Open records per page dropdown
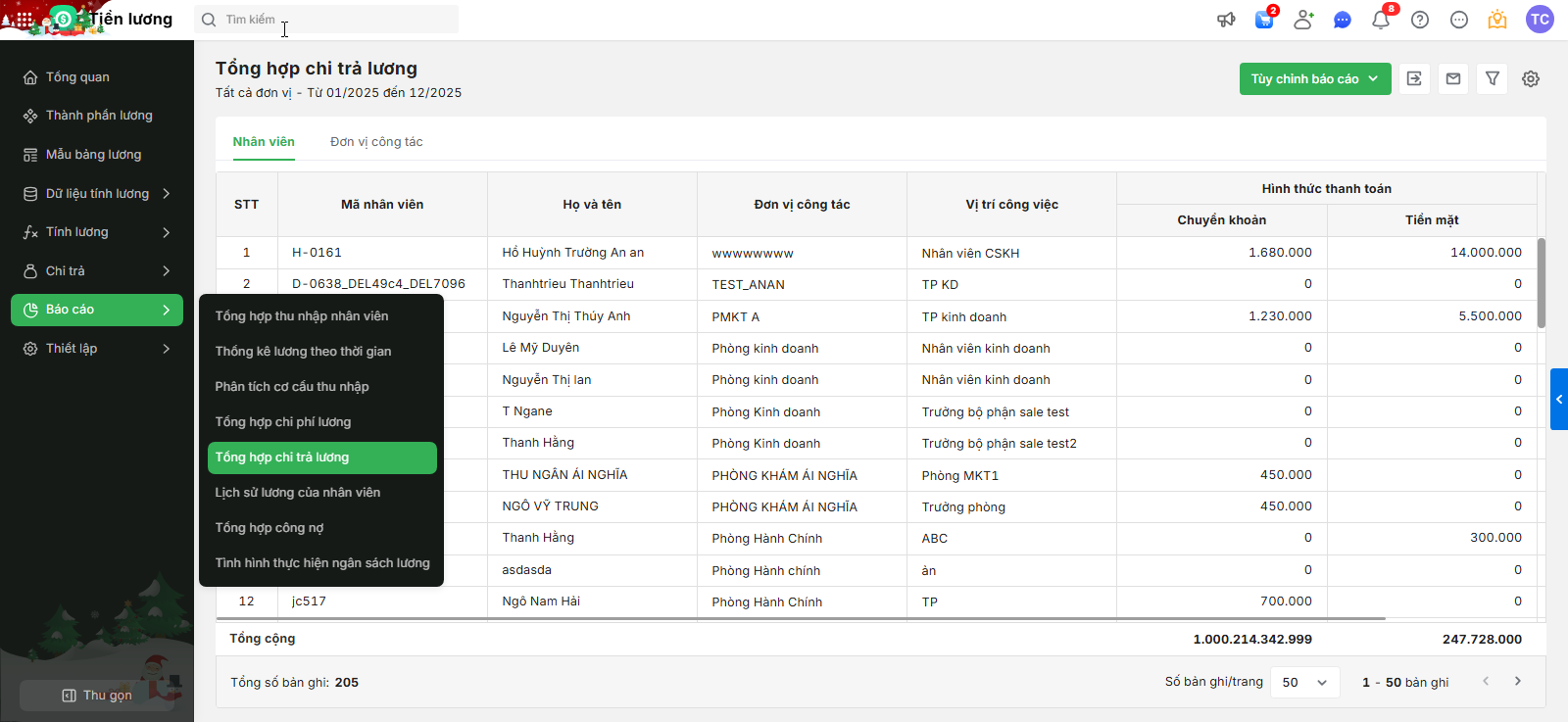The width and height of the screenshot is (1568, 722). [1304, 682]
